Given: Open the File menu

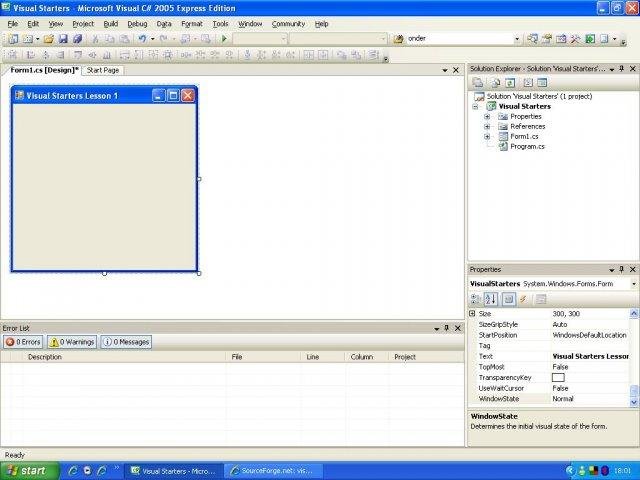Looking at the screenshot, I should click(x=13, y=24).
